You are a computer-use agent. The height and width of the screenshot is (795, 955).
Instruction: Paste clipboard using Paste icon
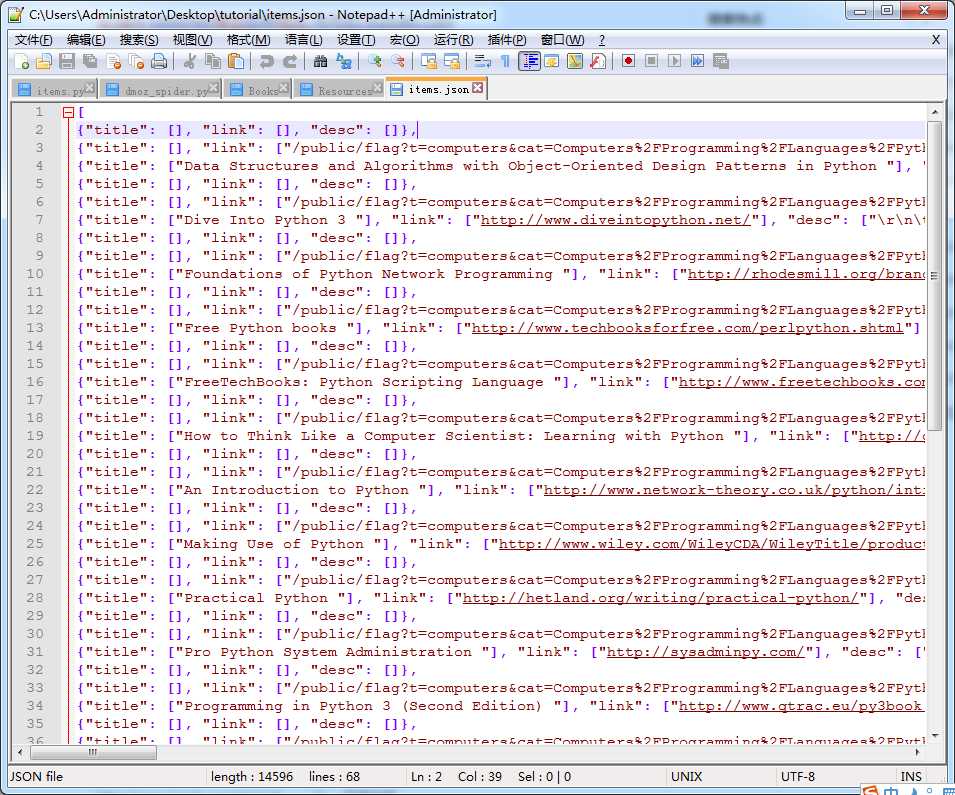[x=236, y=61]
